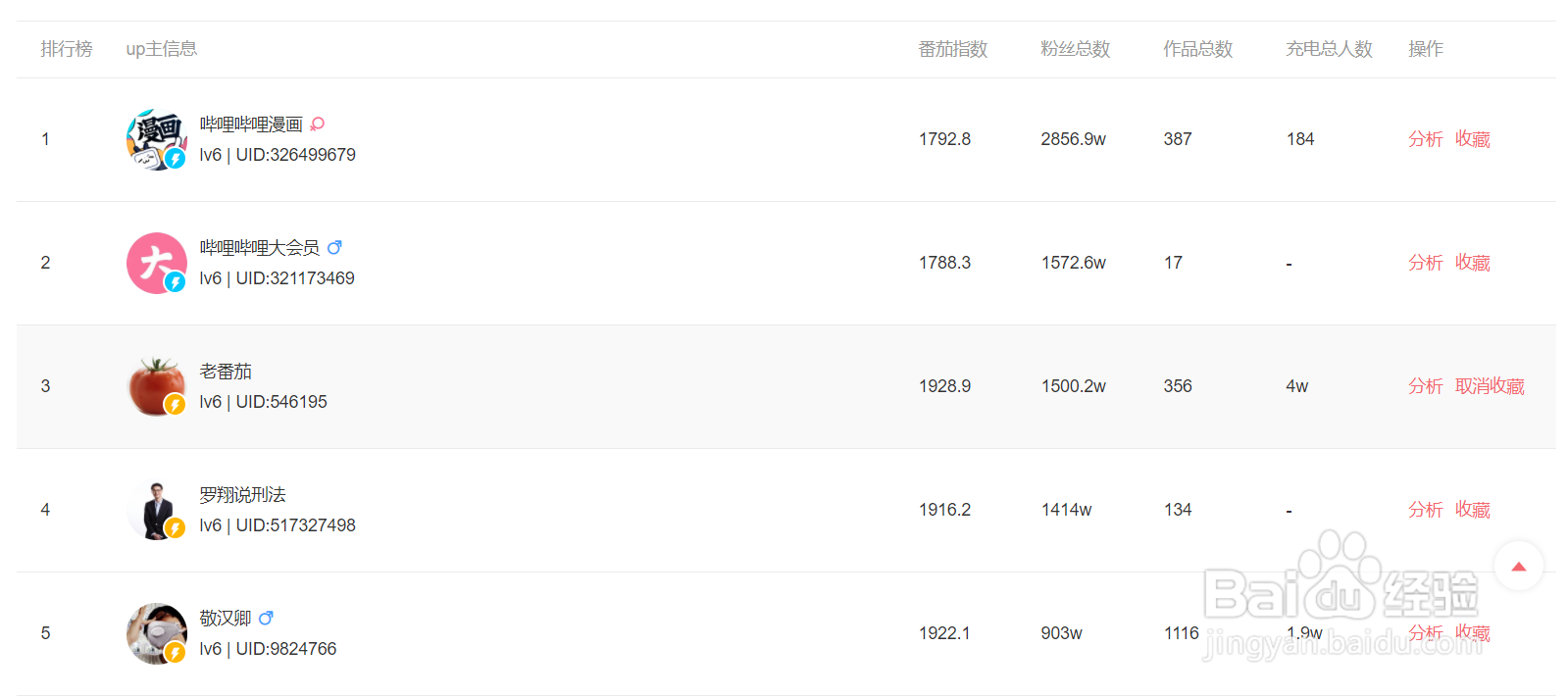Viewport: 1568px width, 697px height.
Task: Open 分析 for 哔哩哔哩大会员
Action: 1425,263
